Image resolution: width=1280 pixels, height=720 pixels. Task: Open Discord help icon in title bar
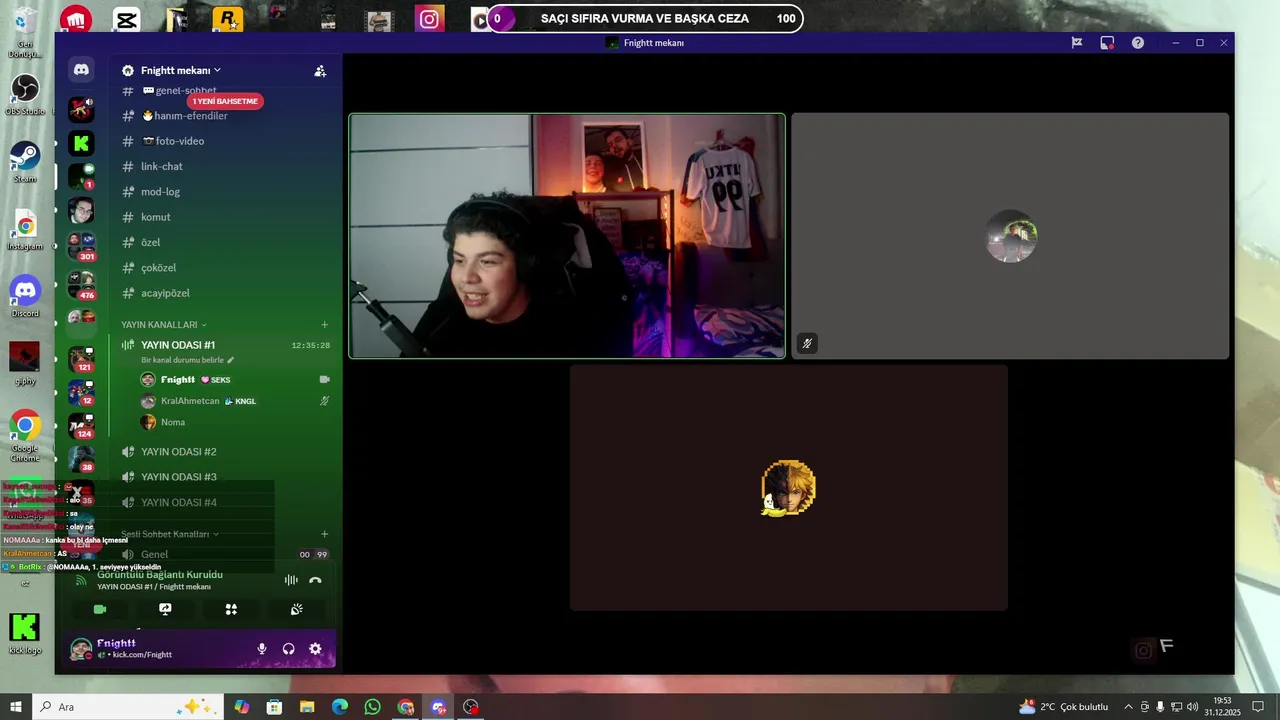(1138, 43)
